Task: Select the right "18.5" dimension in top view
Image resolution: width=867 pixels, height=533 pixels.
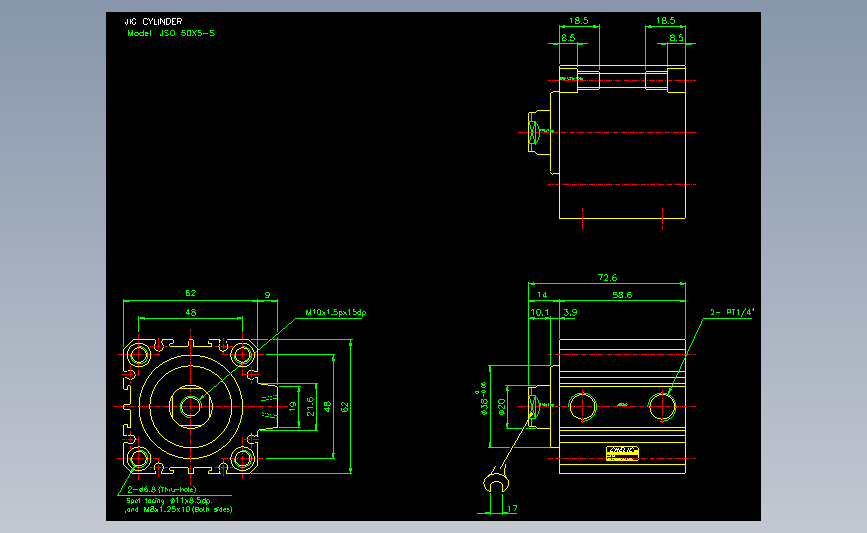Action: [x=665, y=20]
